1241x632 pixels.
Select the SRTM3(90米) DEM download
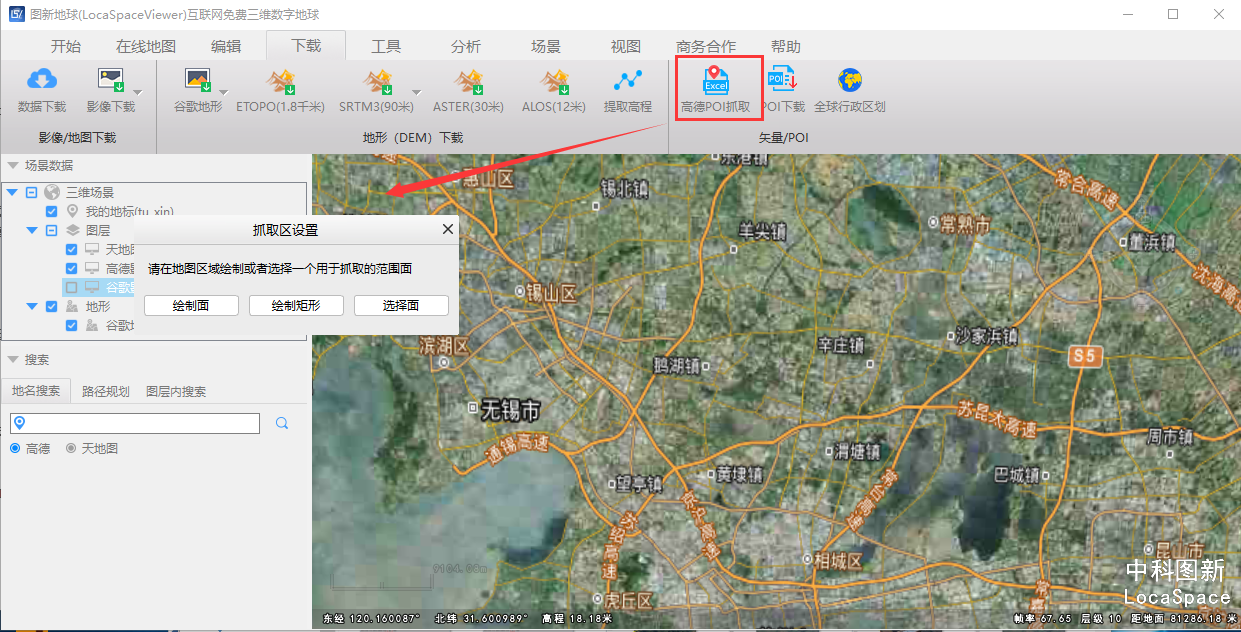point(376,90)
